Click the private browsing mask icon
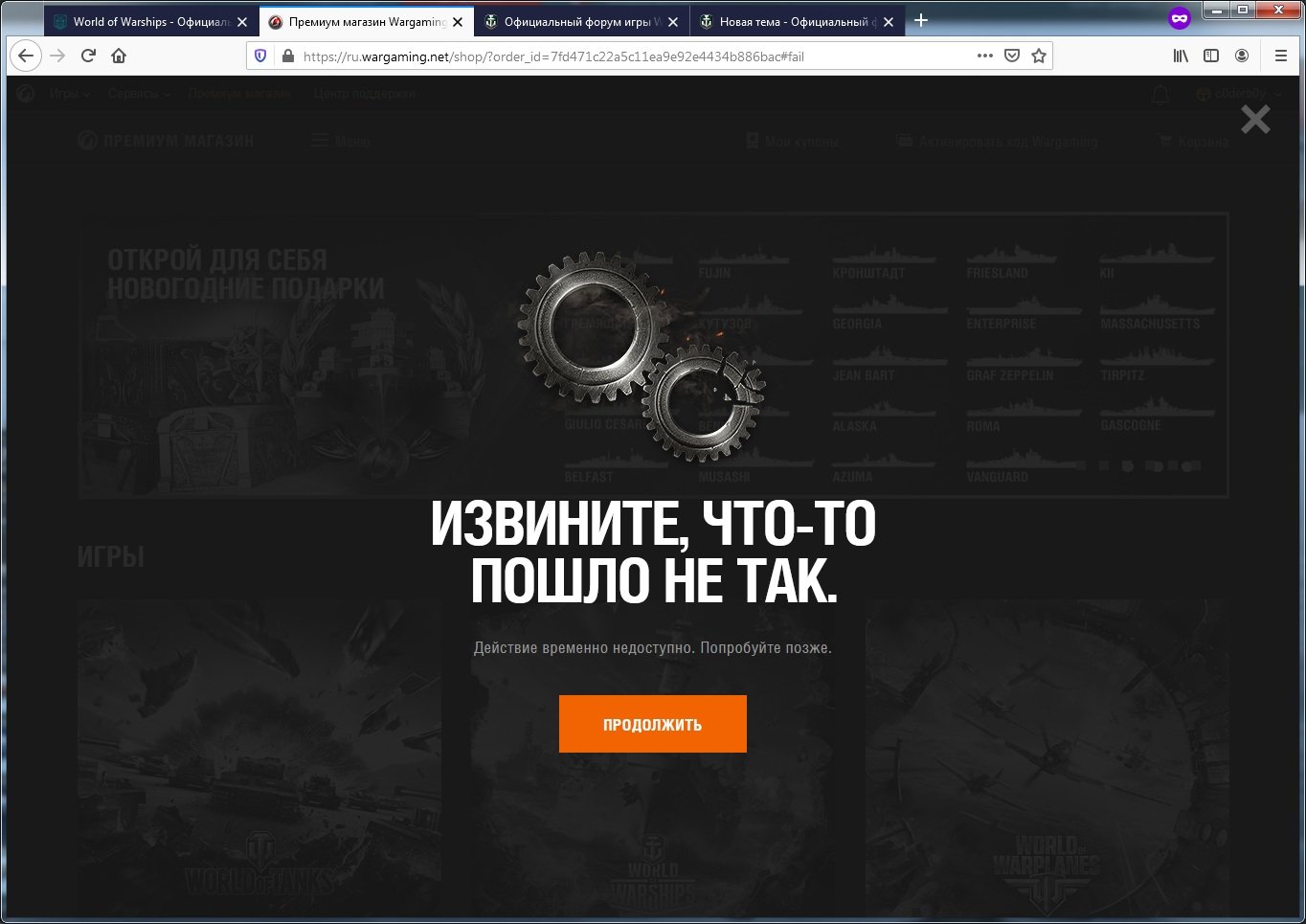1306x924 pixels. point(1180,18)
